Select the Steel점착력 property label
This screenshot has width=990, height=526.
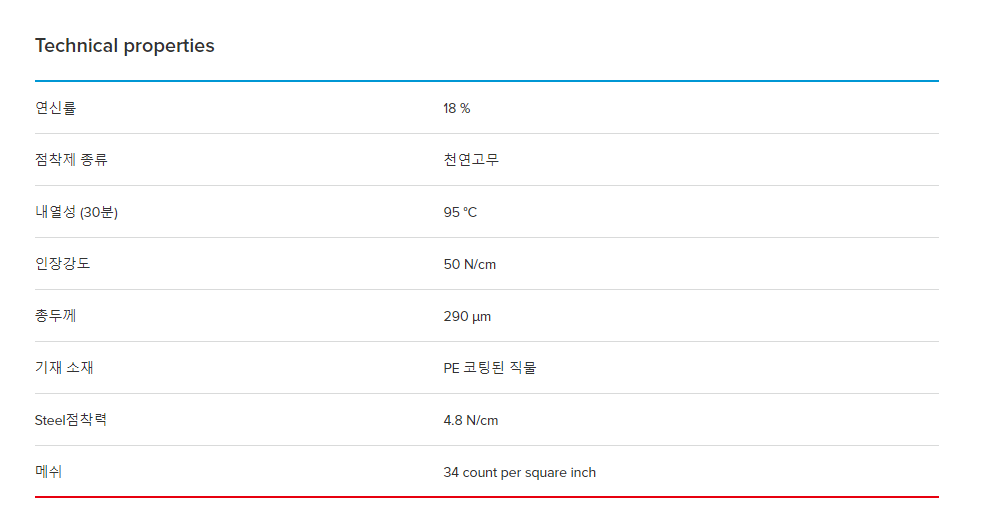click(71, 420)
